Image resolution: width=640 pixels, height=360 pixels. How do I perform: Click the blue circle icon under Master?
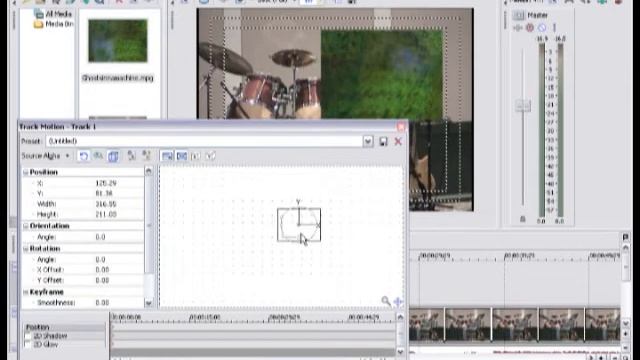542,28
